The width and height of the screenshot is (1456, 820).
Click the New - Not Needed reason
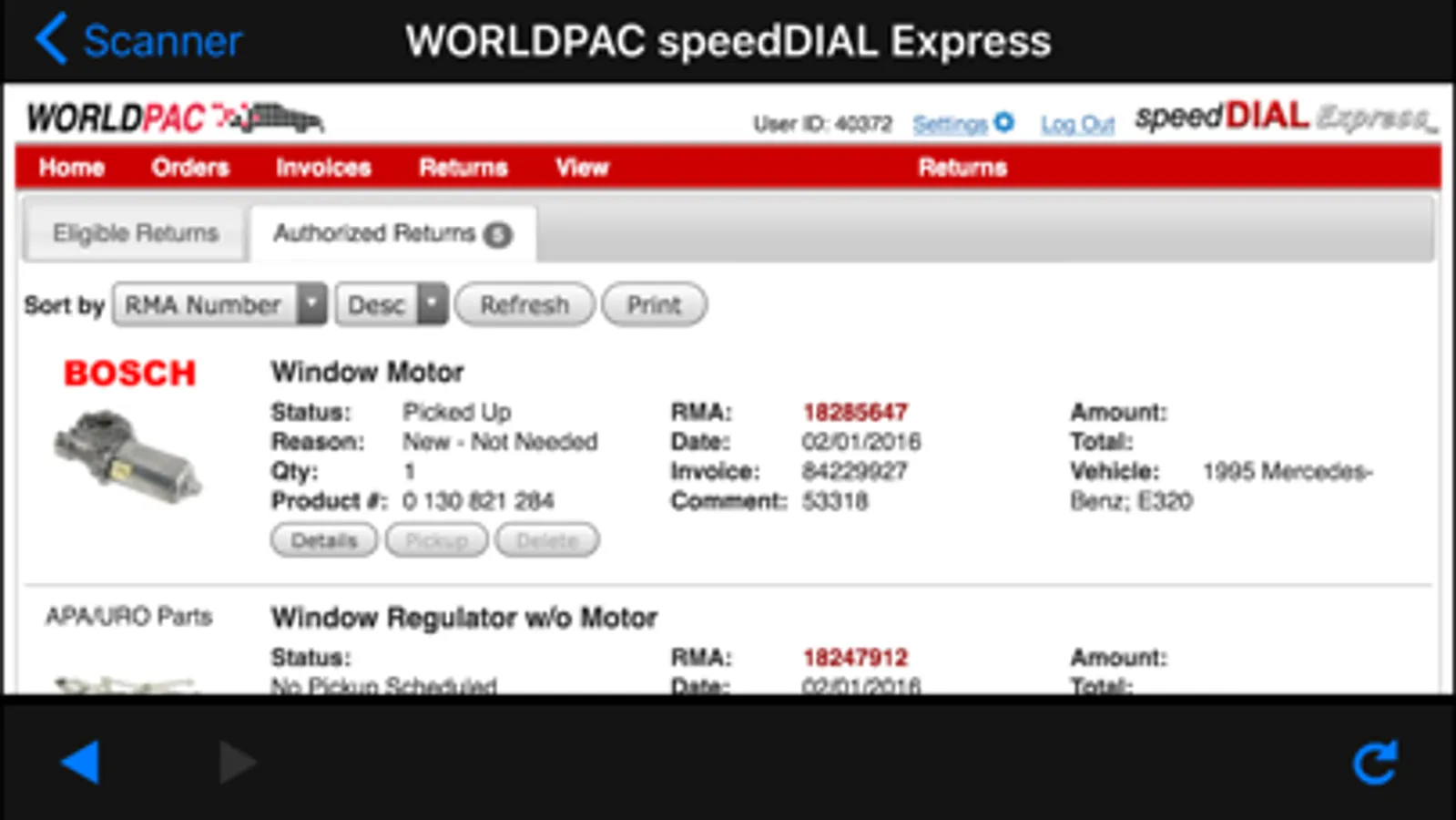point(500,442)
